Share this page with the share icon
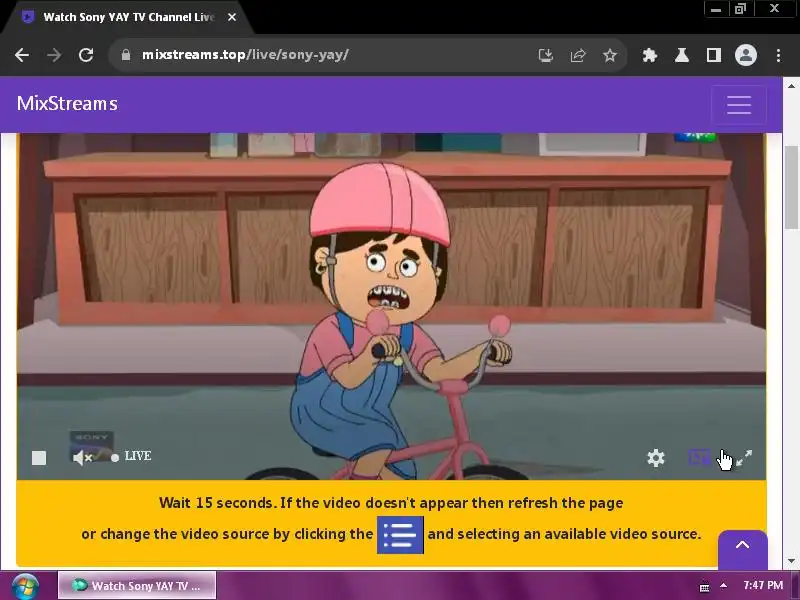Viewport: 800px width, 600px height. click(x=578, y=55)
